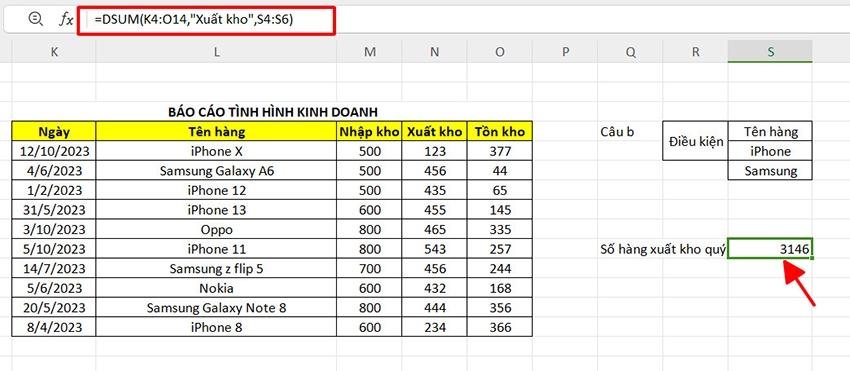This screenshot has width=850, height=371.
Task: Click the zoom out magnifier icon
Action: [x=35, y=20]
